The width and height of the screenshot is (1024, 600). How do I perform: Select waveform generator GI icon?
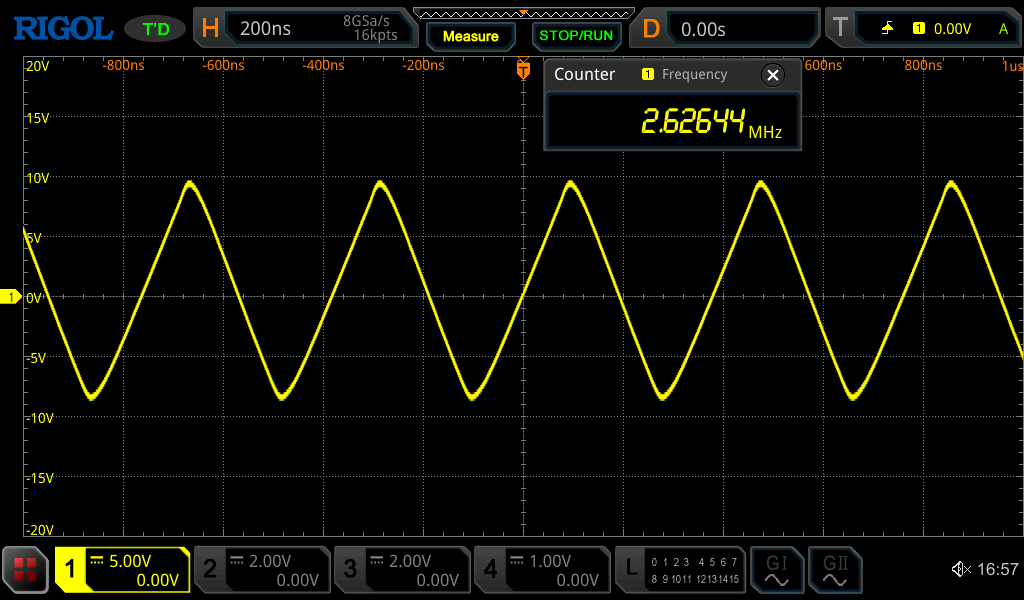[x=776, y=570]
